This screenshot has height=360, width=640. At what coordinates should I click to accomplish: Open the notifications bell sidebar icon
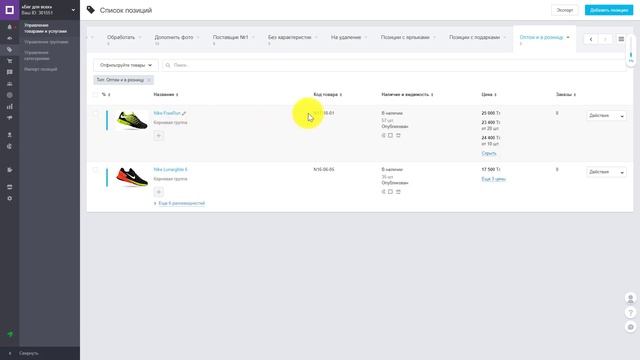point(9,27)
